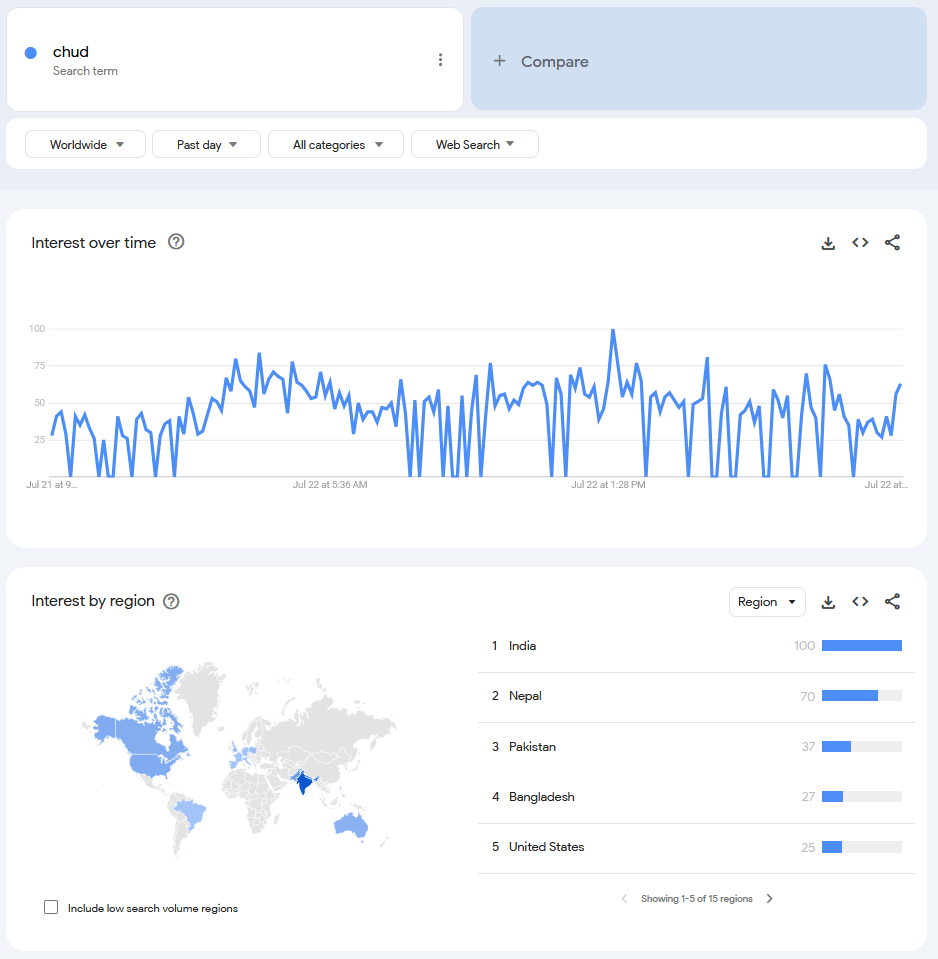The image size is (938, 959).
Task: Open the Past day time range dropdown
Action: click(206, 144)
